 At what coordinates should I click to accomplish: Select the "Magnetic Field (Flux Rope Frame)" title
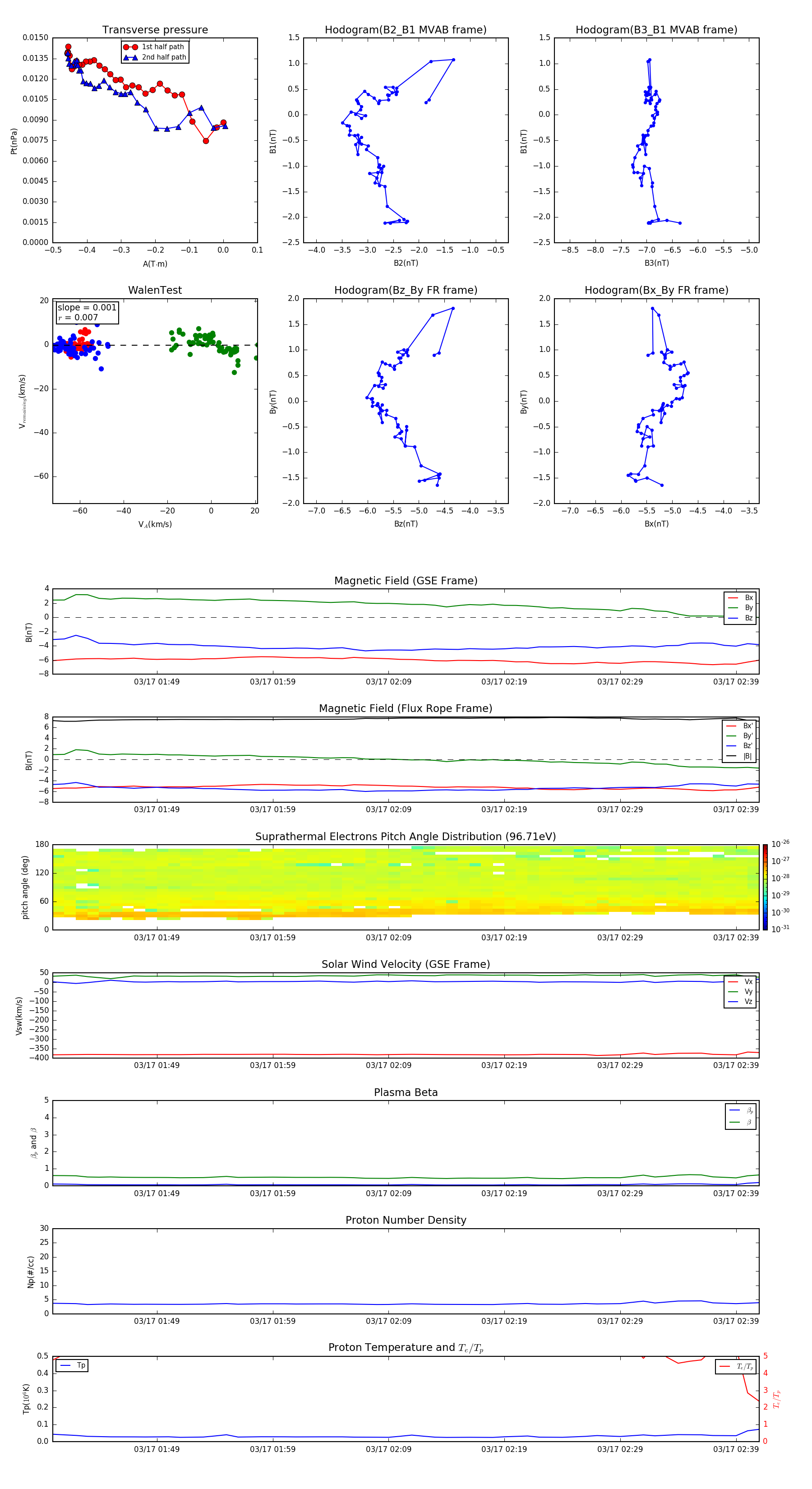(x=406, y=709)
